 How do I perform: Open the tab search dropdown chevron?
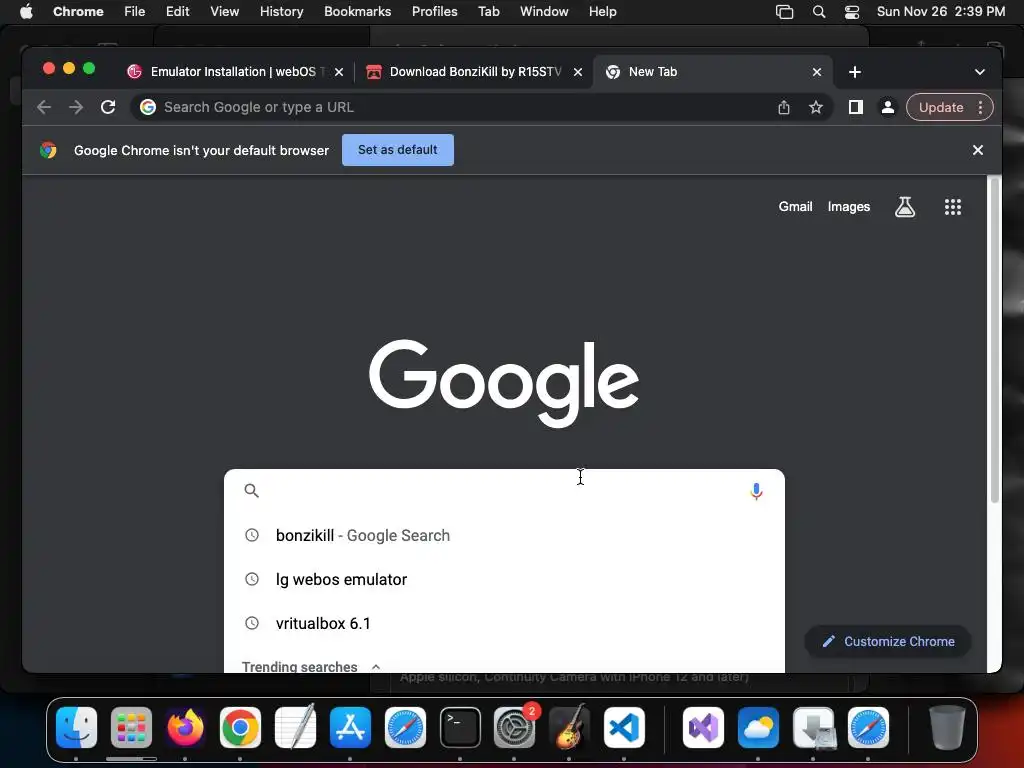point(980,72)
